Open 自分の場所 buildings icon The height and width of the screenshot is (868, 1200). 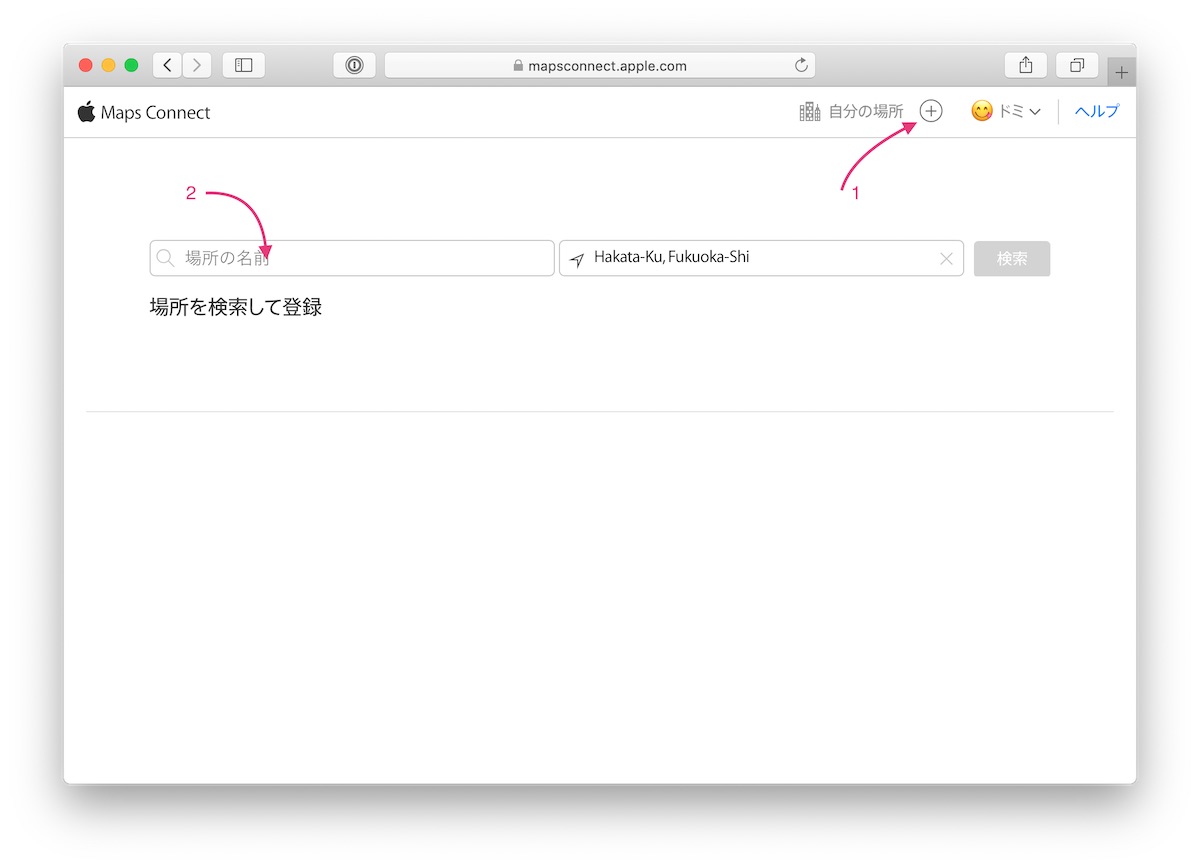pos(810,112)
